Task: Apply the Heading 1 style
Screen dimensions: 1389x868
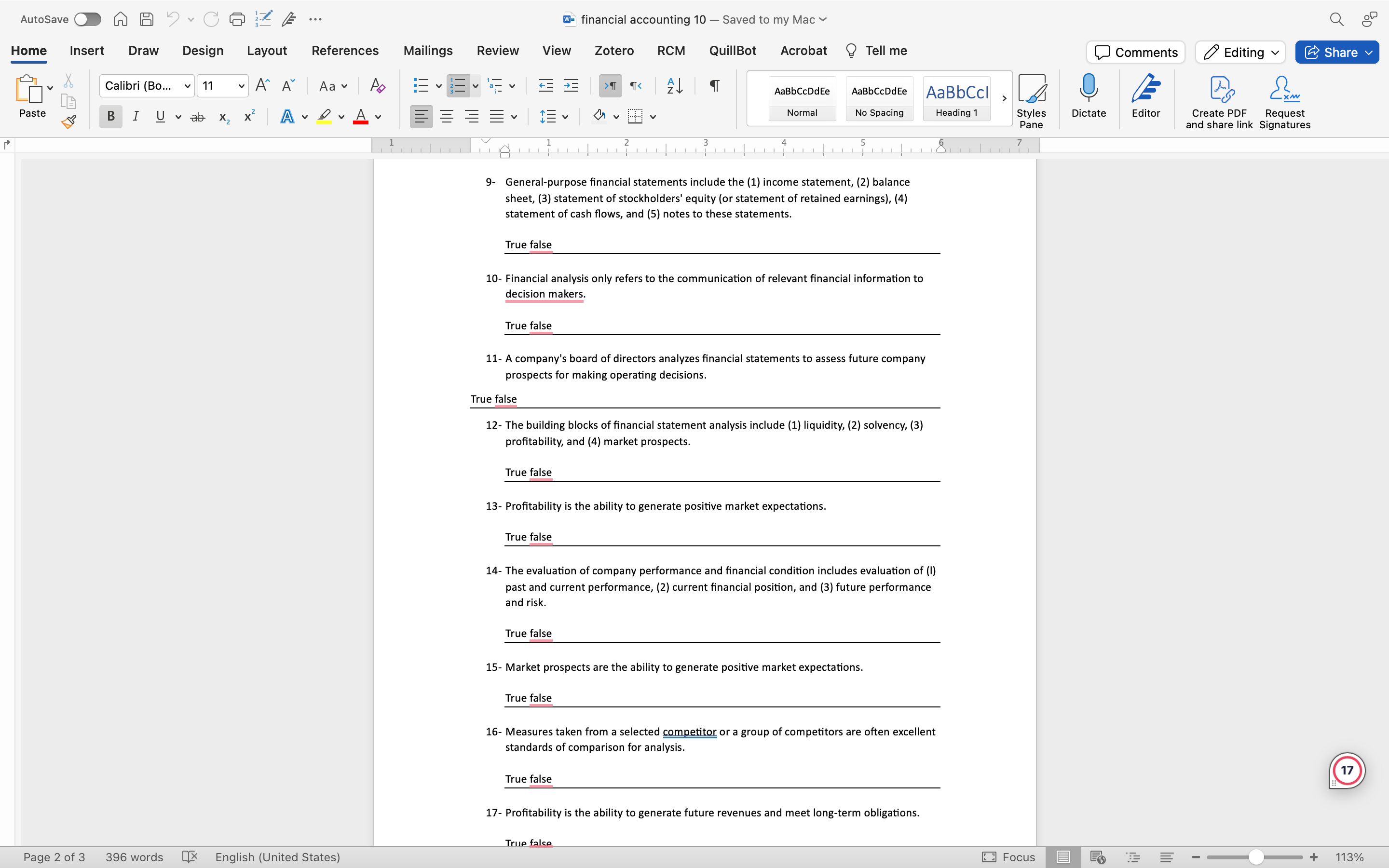Action: [956, 98]
